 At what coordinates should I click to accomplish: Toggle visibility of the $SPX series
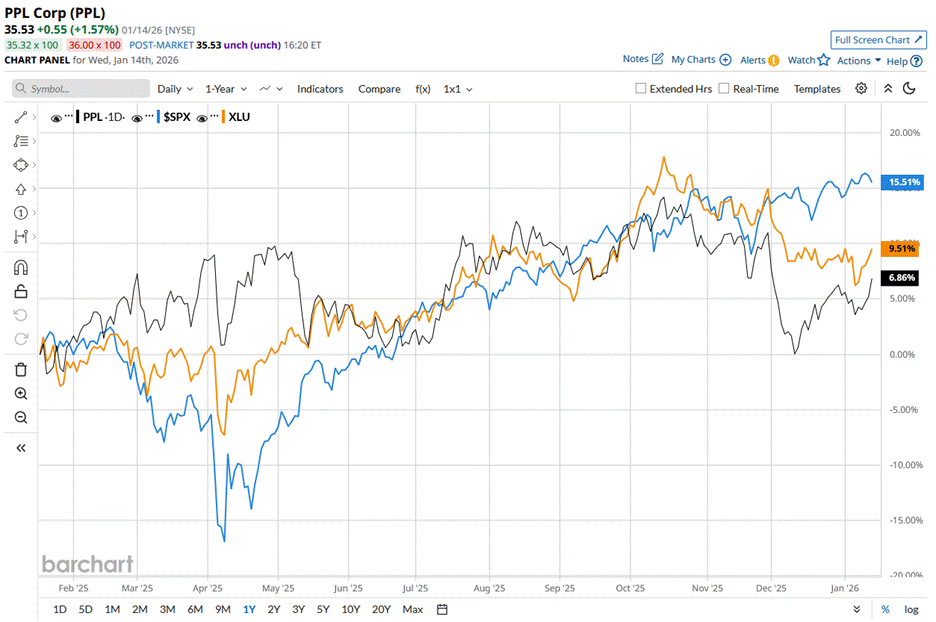pyautogui.click(x=137, y=118)
